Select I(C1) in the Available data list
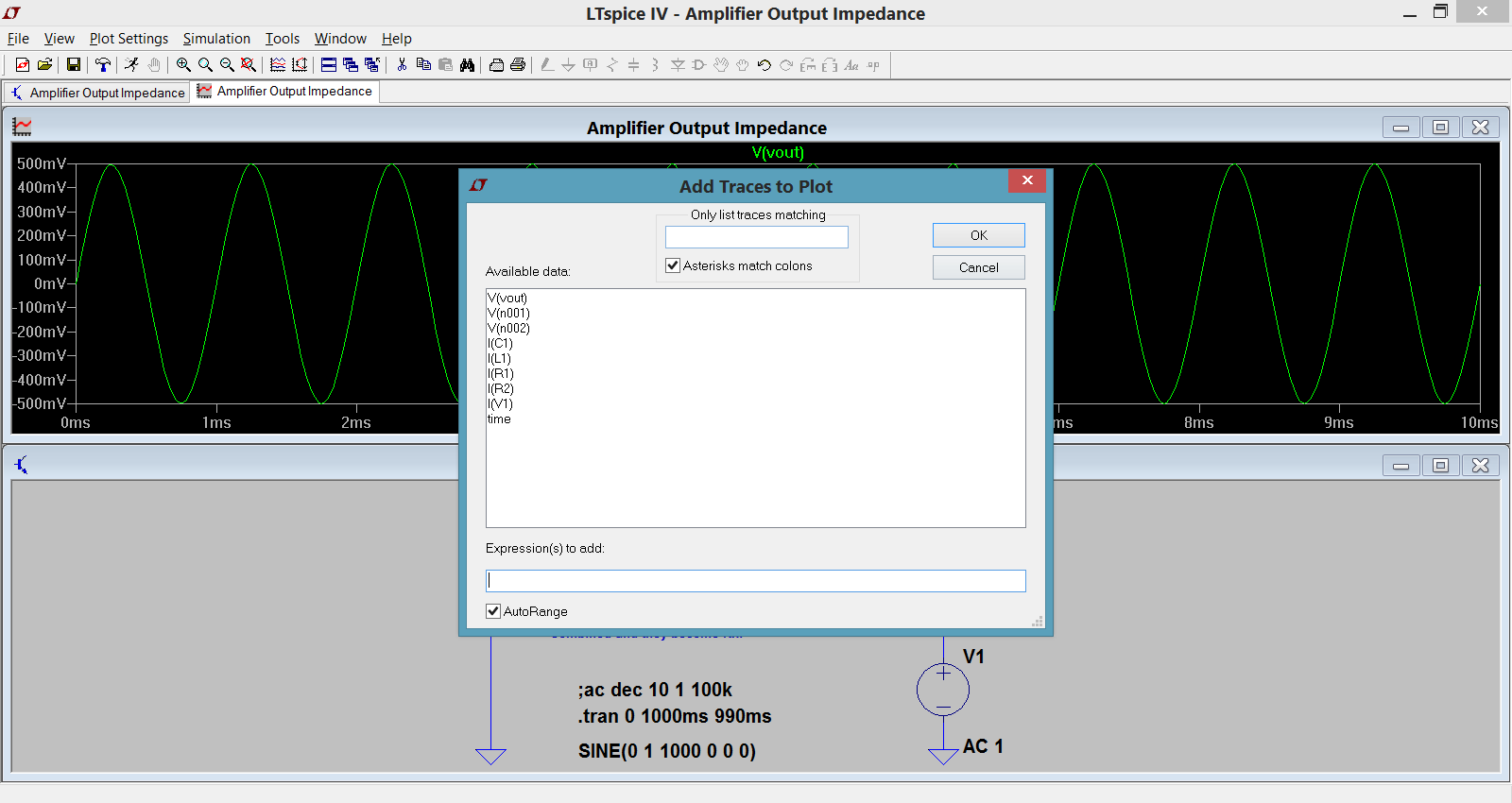Image resolution: width=1512 pixels, height=803 pixels. pyautogui.click(x=500, y=343)
